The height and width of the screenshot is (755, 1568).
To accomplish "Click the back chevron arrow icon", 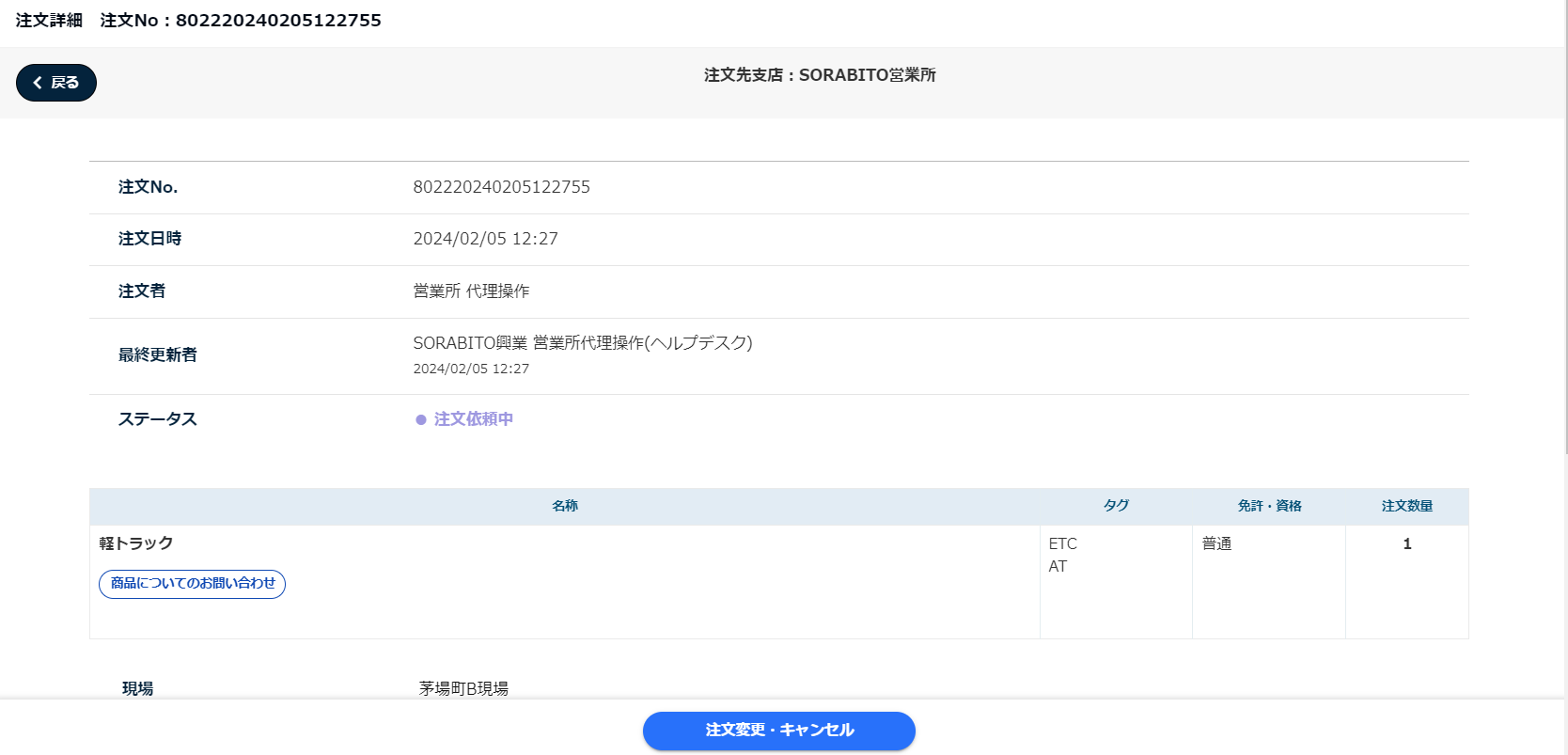I will point(38,83).
